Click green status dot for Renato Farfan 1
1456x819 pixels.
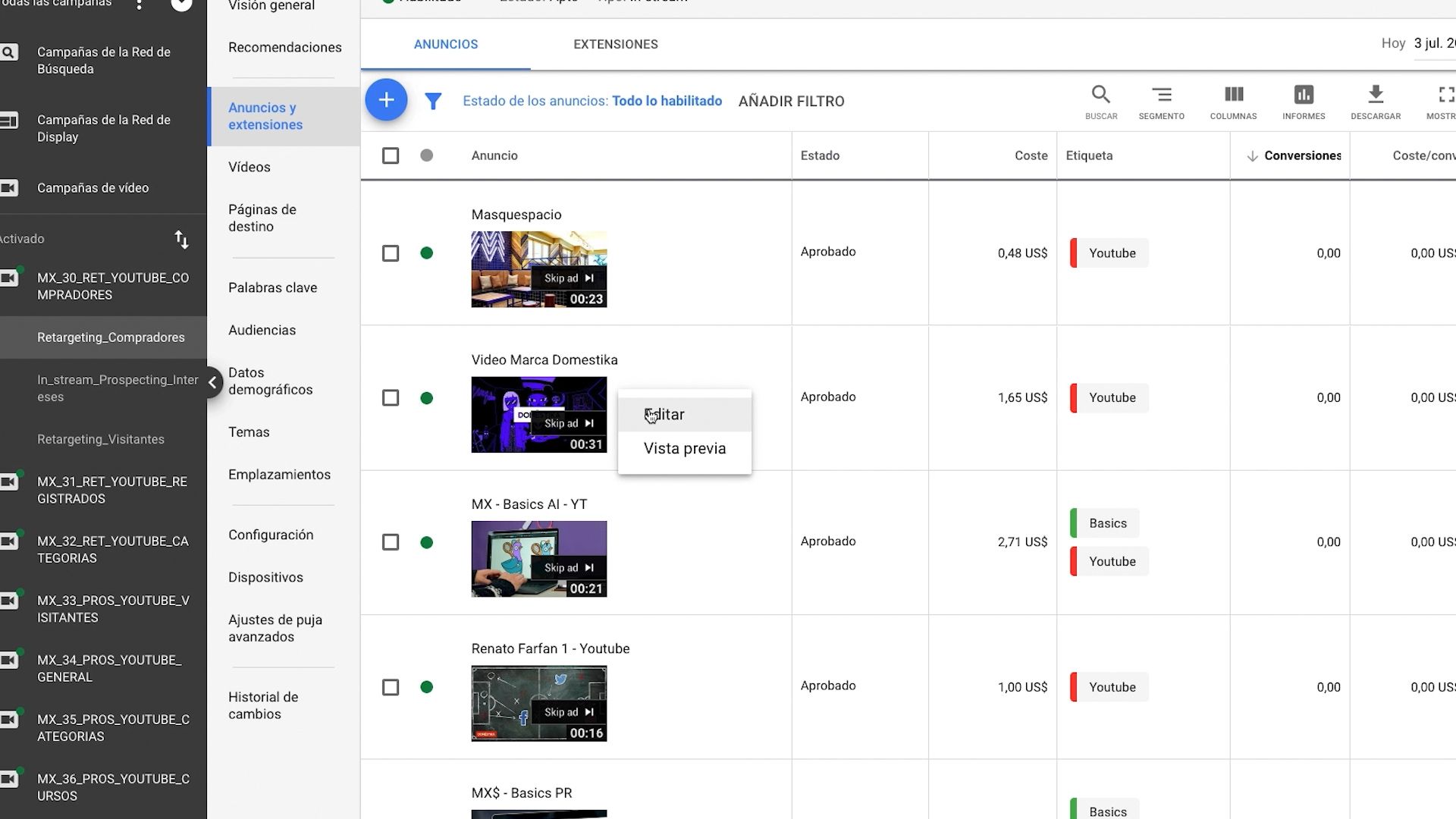[427, 687]
